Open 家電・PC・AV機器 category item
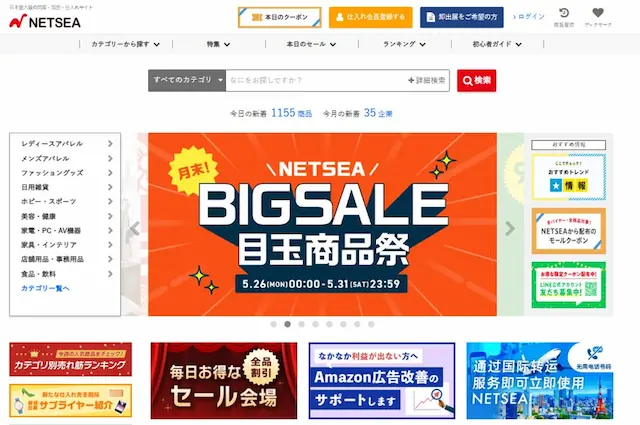 pos(67,231)
